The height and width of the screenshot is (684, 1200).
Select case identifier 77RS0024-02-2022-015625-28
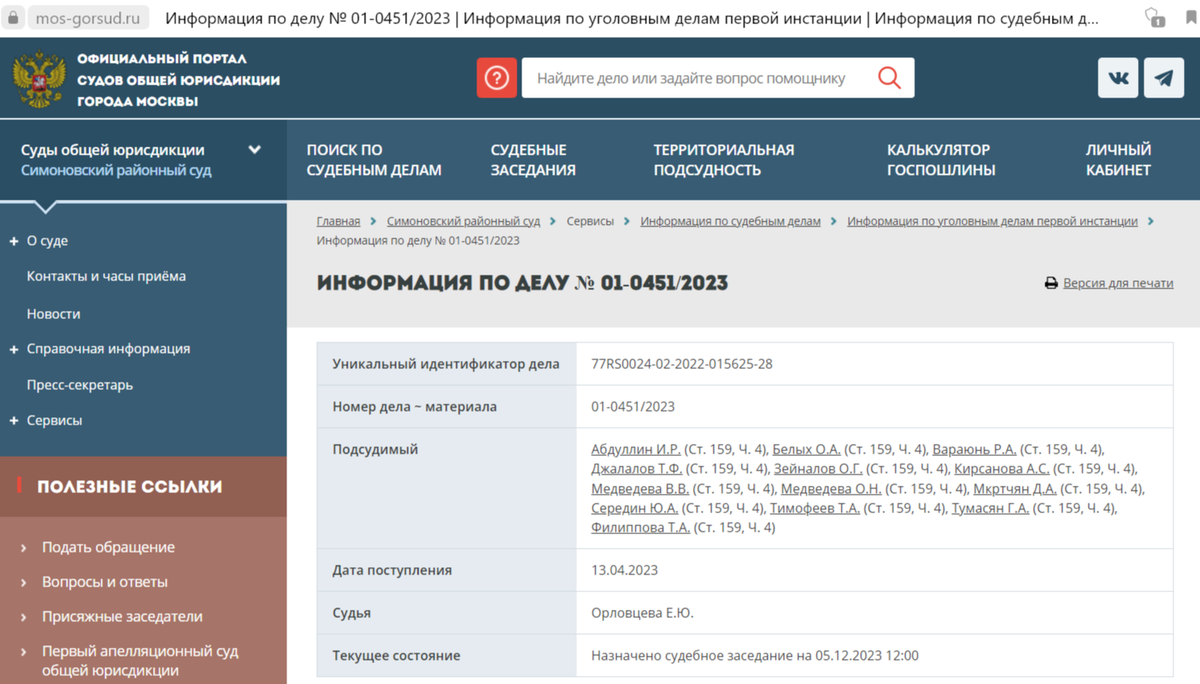tap(682, 364)
